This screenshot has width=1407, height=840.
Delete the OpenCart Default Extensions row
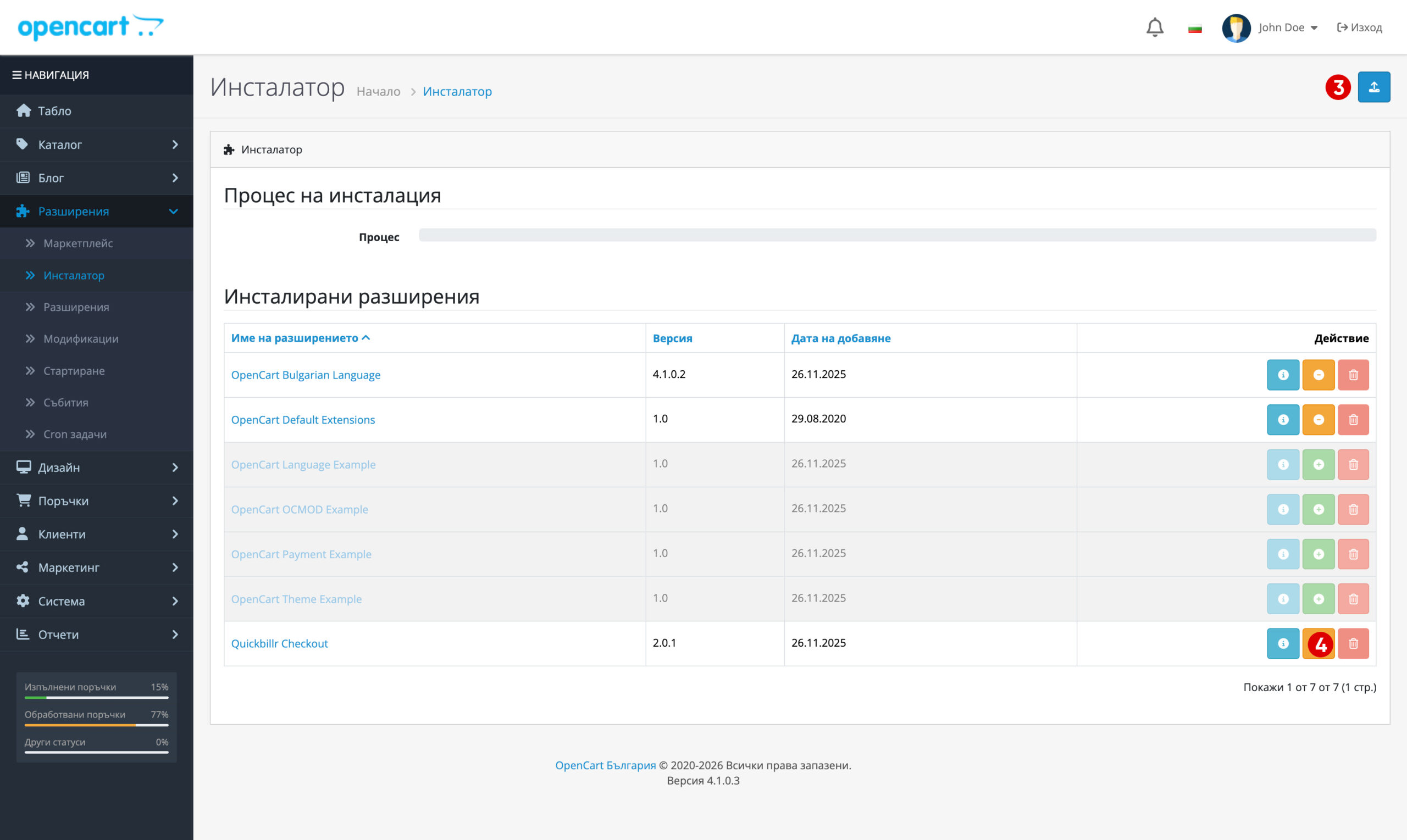click(1353, 419)
